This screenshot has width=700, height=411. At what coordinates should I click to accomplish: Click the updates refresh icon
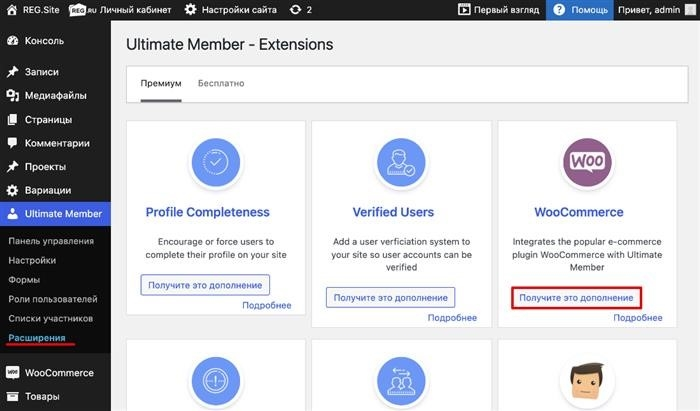(x=295, y=9)
